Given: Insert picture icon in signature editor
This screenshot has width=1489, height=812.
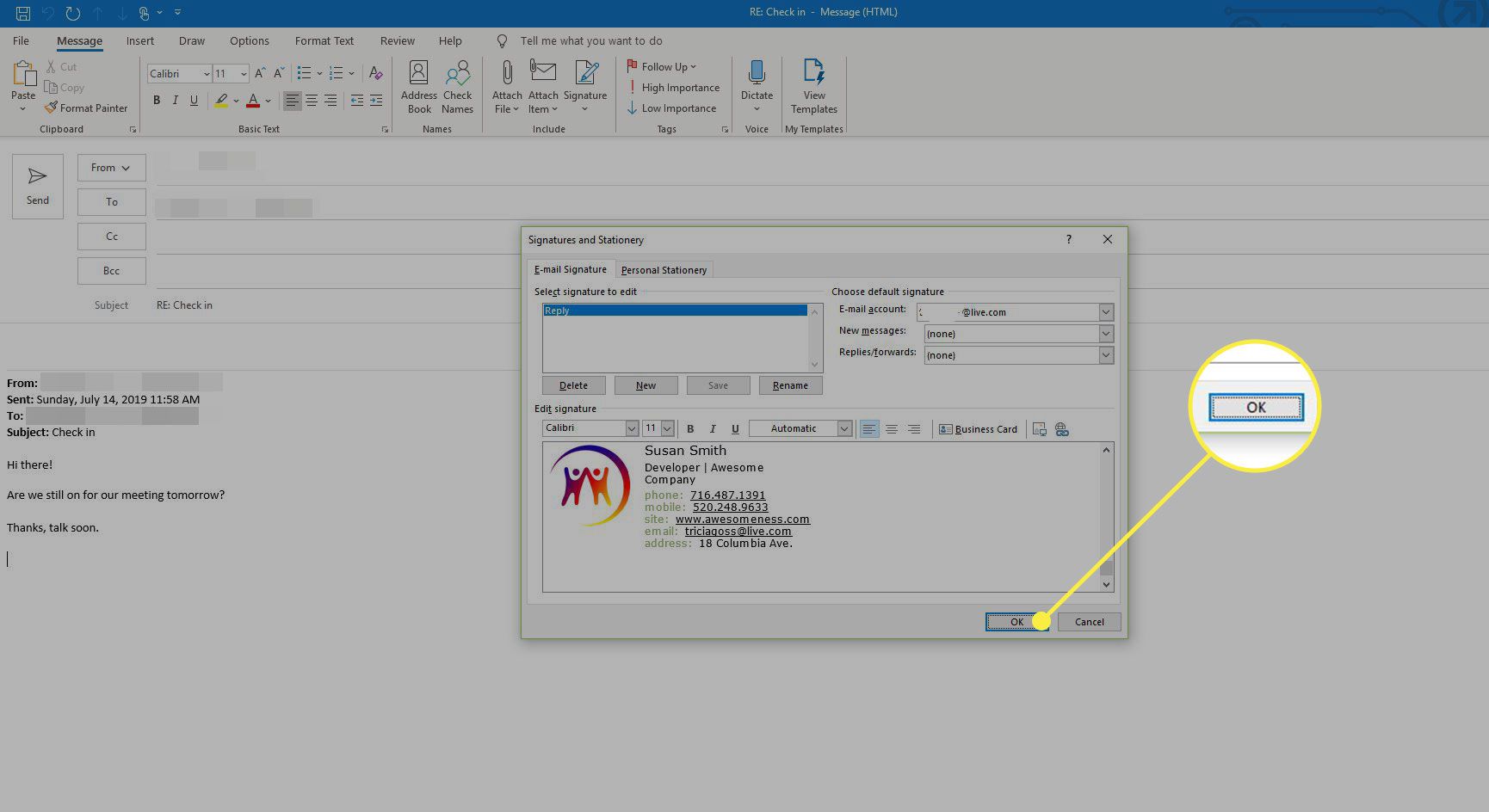Looking at the screenshot, I should [1040, 429].
